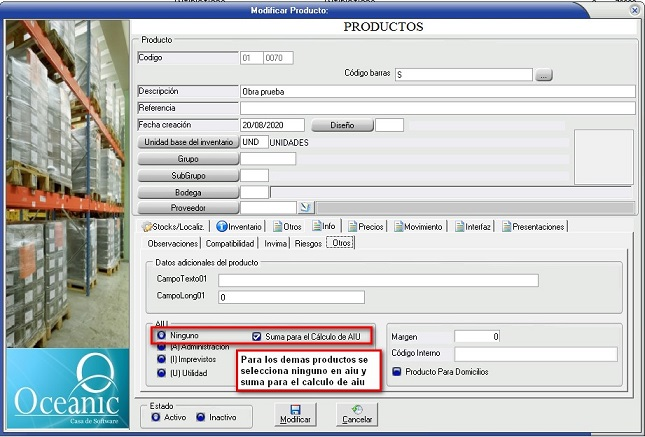Open the SubGrupo selector button

point(188,175)
